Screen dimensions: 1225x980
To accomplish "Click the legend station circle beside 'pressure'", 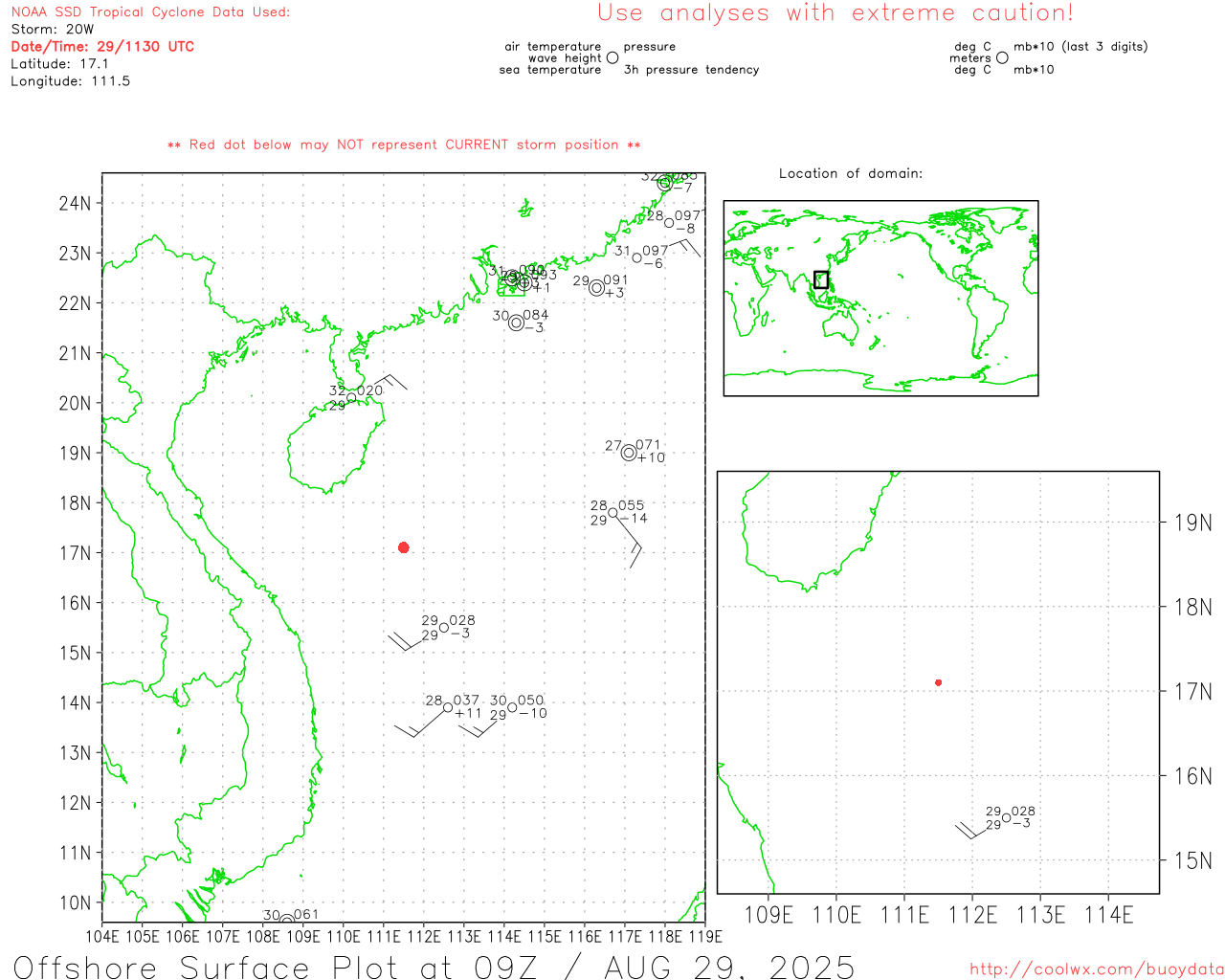I will (612, 58).
